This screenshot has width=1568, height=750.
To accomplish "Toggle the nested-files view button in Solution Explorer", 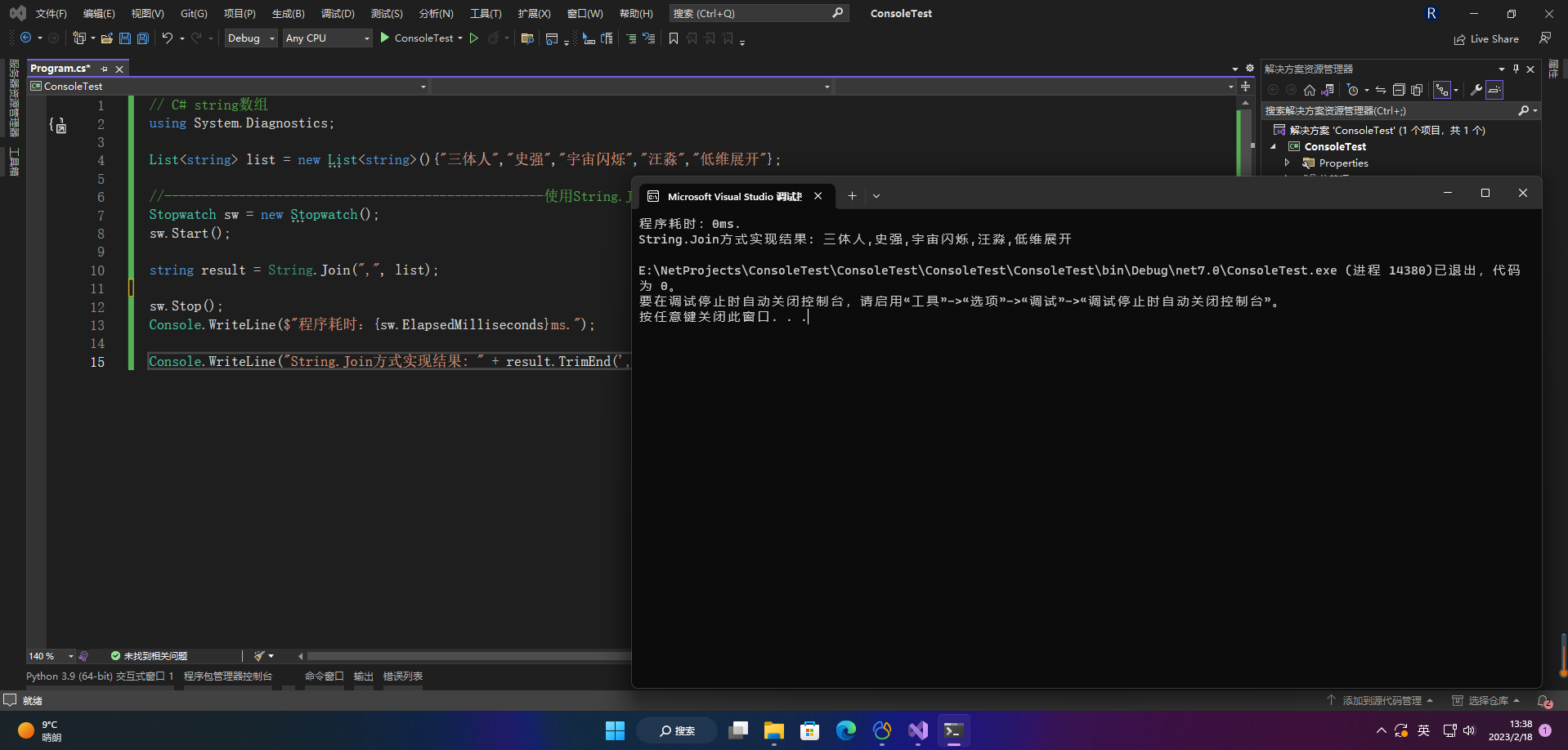I will 1442,90.
